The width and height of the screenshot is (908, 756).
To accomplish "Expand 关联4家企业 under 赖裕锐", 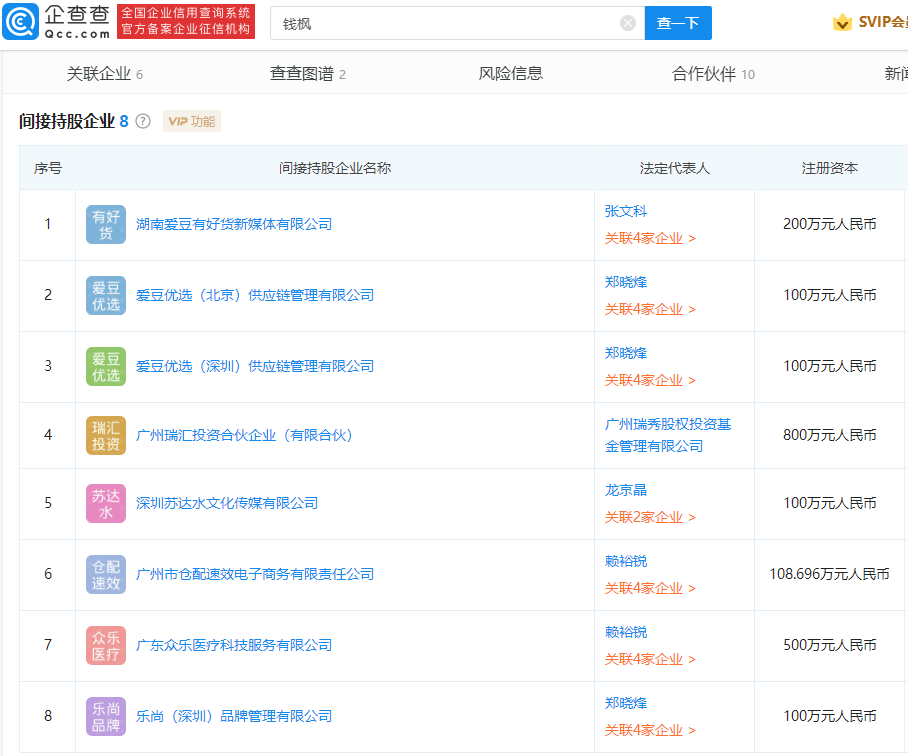I will [x=649, y=588].
